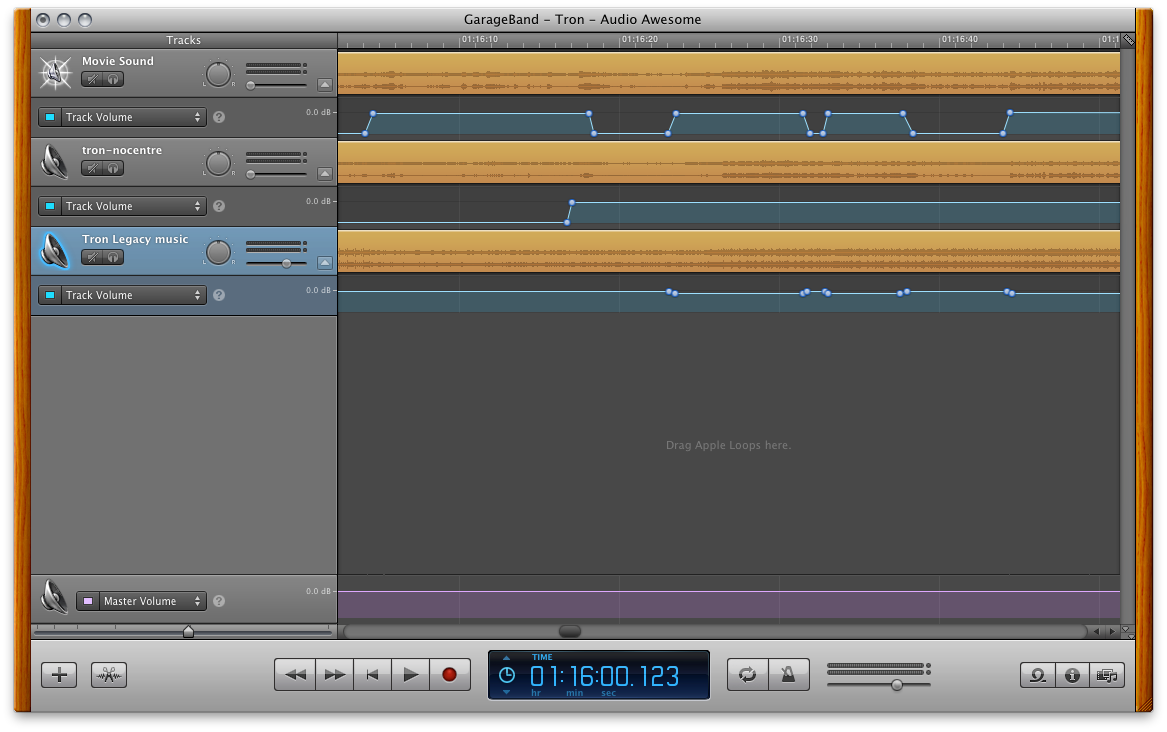
Task: Open help for tron-nocentre automation
Action: 219,206
